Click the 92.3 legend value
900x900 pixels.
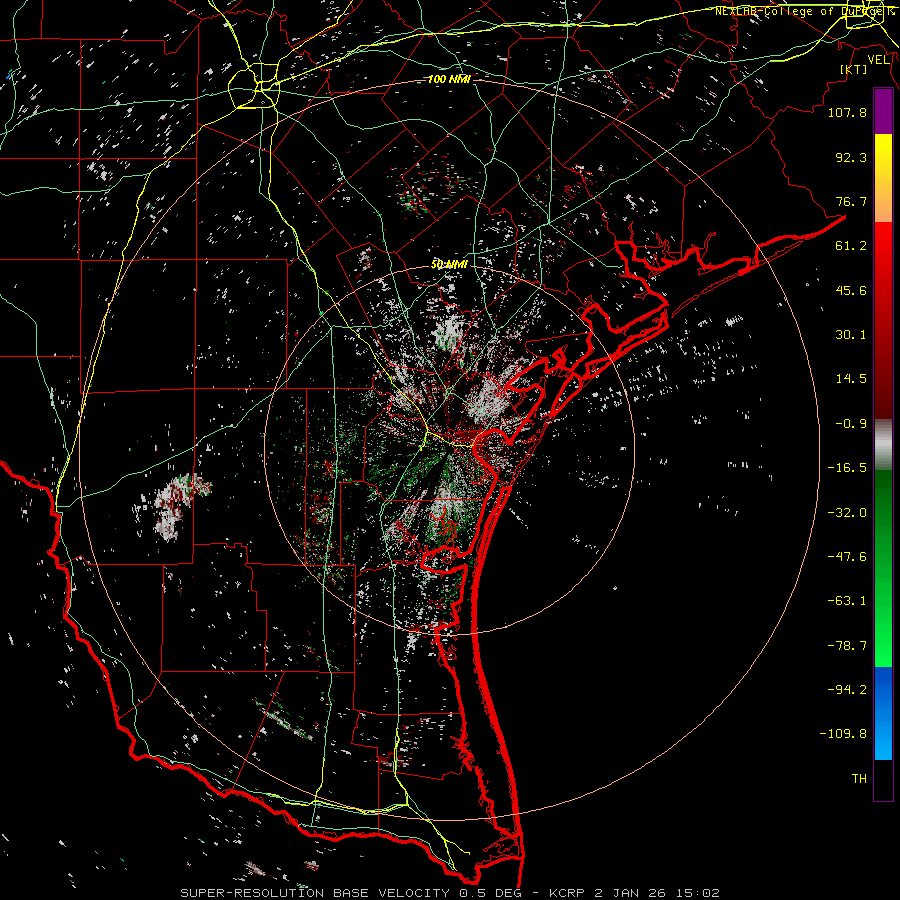(x=851, y=157)
